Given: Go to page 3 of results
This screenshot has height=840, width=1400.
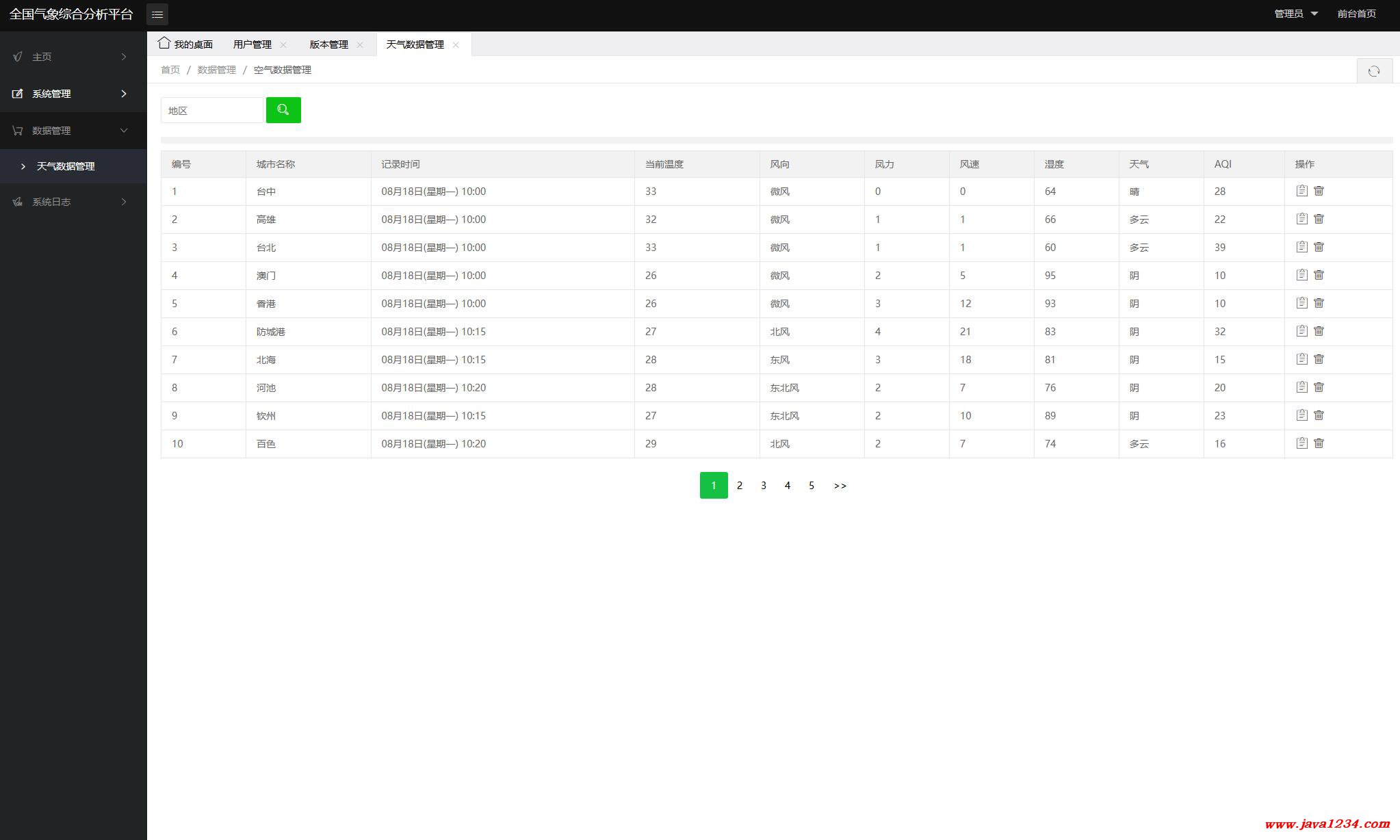Looking at the screenshot, I should 764,486.
